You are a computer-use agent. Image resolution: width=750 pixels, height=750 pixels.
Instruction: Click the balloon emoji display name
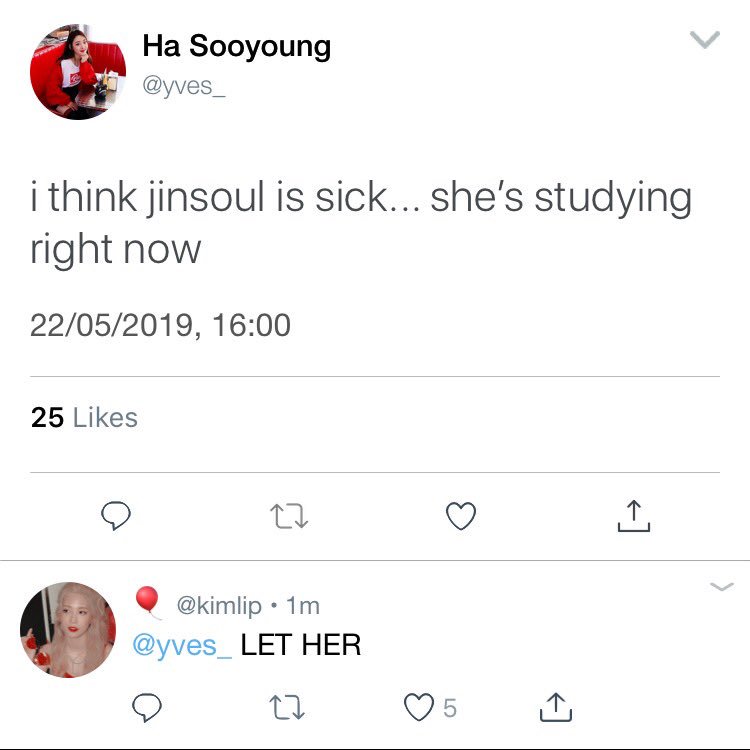click(148, 602)
